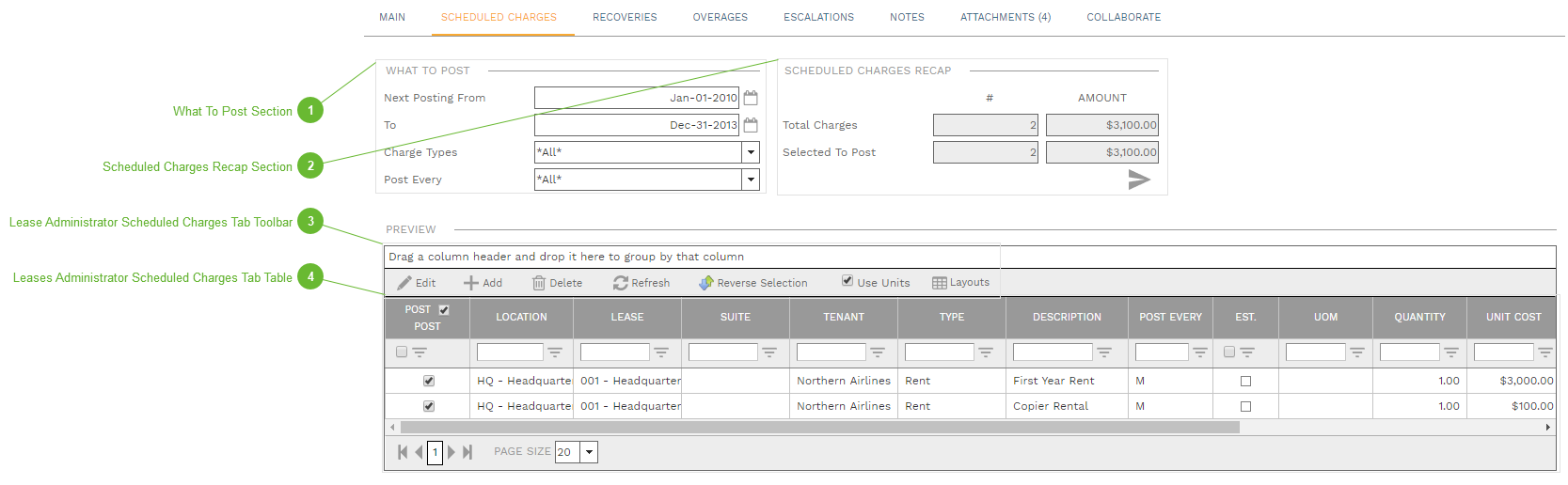Sort by the Quantity column header
The image size is (1568, 485).
pyautogui.click(x=1419, y=318)
